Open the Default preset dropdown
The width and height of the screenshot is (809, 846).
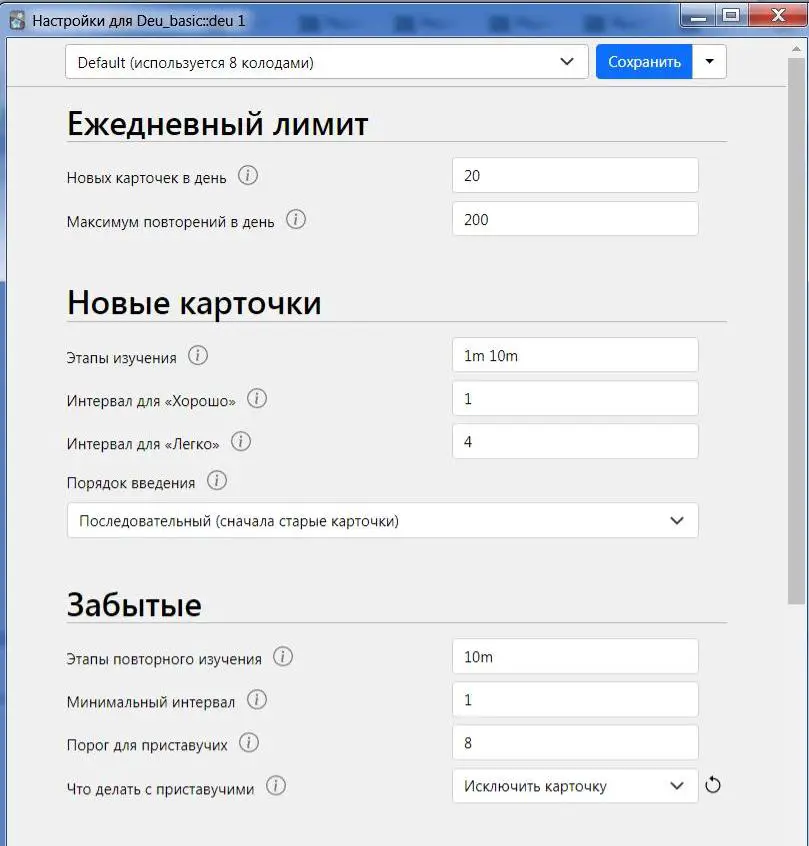327,62
